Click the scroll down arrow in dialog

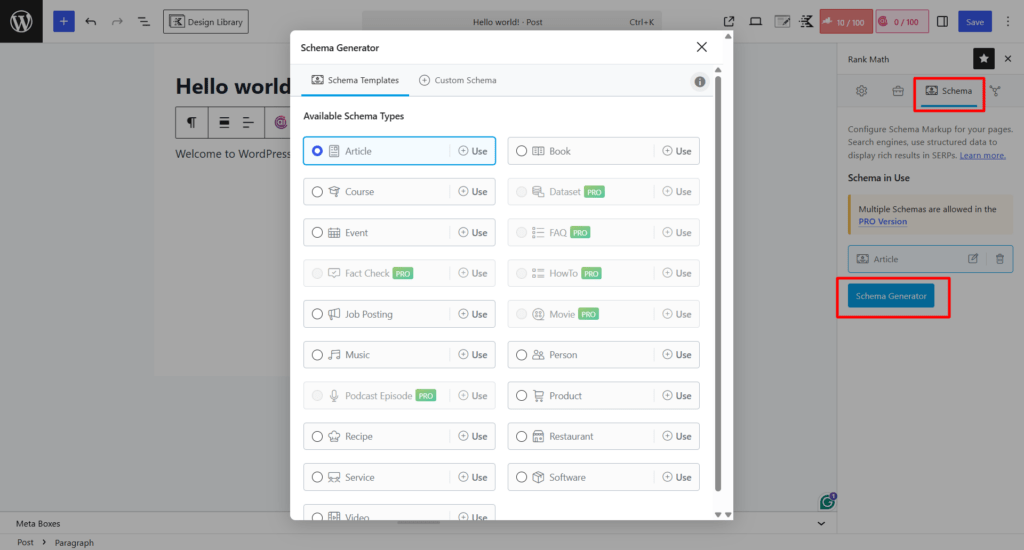(x=718, y=515)
